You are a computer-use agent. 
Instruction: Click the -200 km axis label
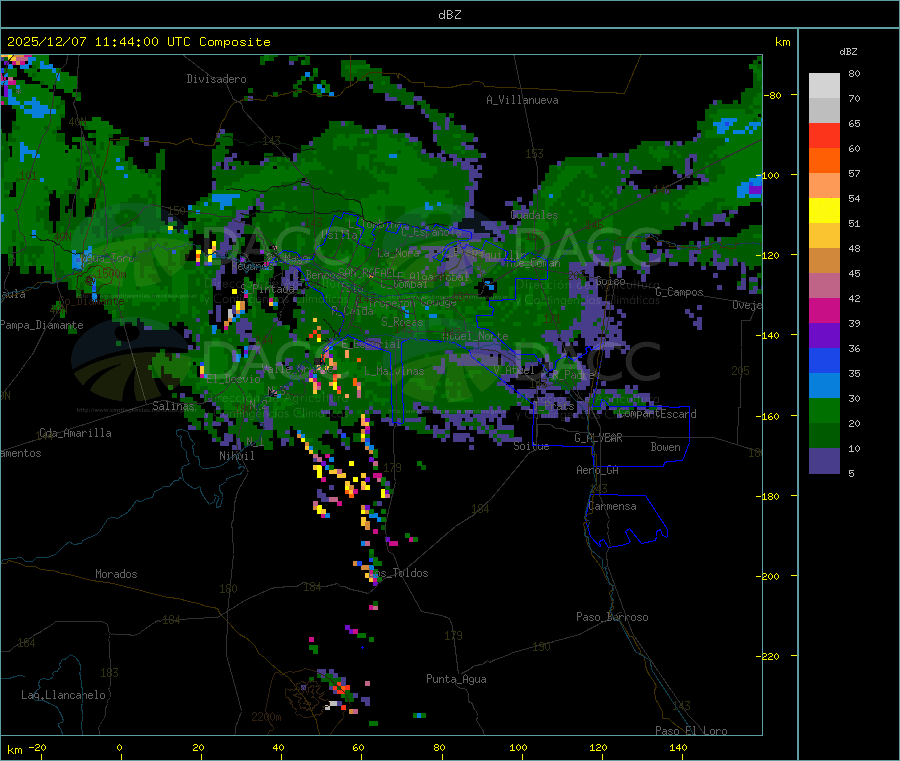pyautogui.click(x=770, y=576)
